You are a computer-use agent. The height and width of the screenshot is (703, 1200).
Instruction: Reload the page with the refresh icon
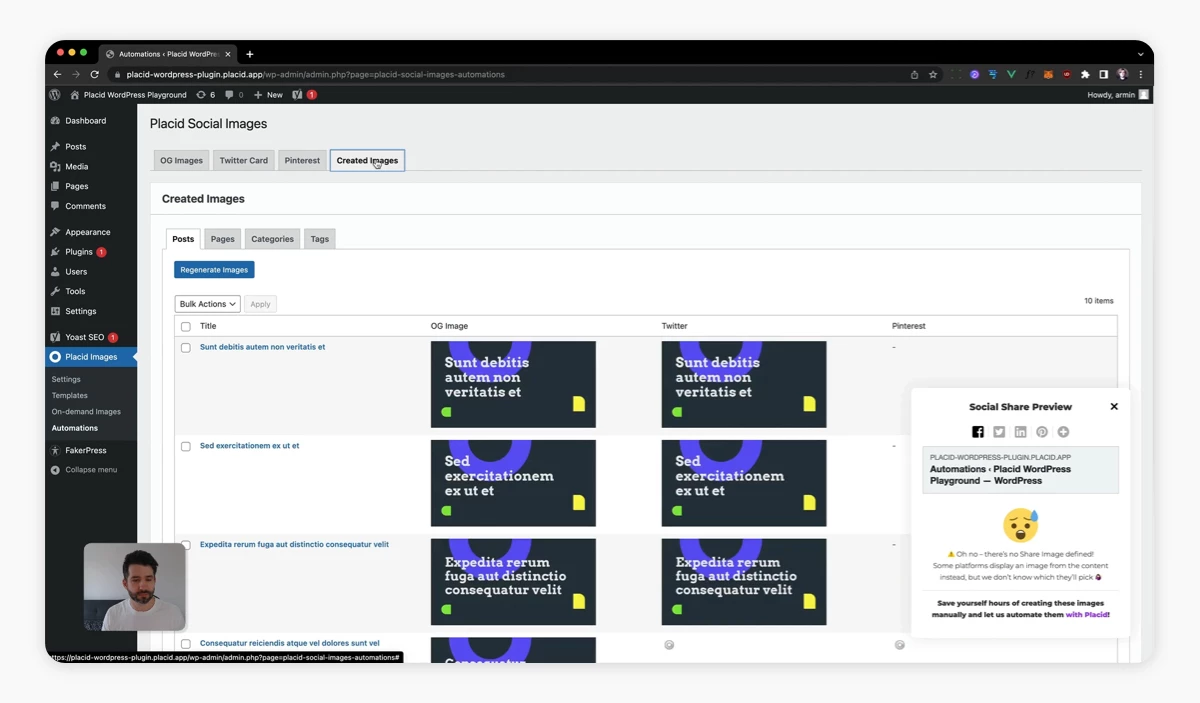click(x=95, y=74)
